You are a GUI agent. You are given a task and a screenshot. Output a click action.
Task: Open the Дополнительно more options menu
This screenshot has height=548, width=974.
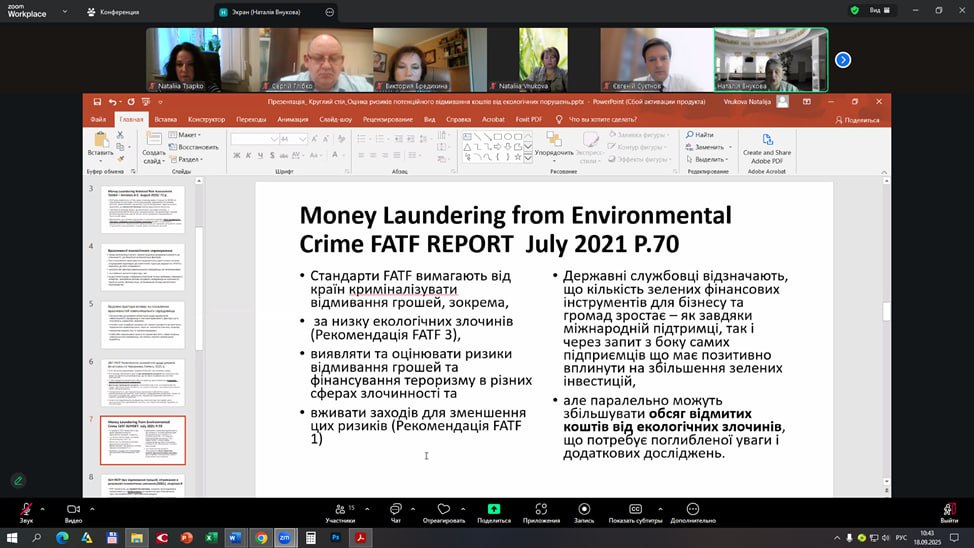(693, 509)
